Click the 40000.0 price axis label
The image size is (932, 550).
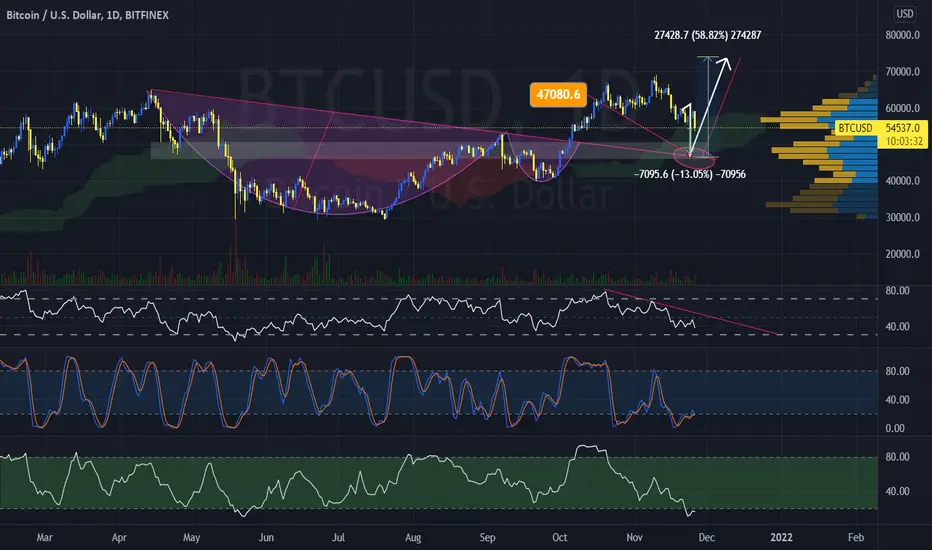[x=902, y=181]
